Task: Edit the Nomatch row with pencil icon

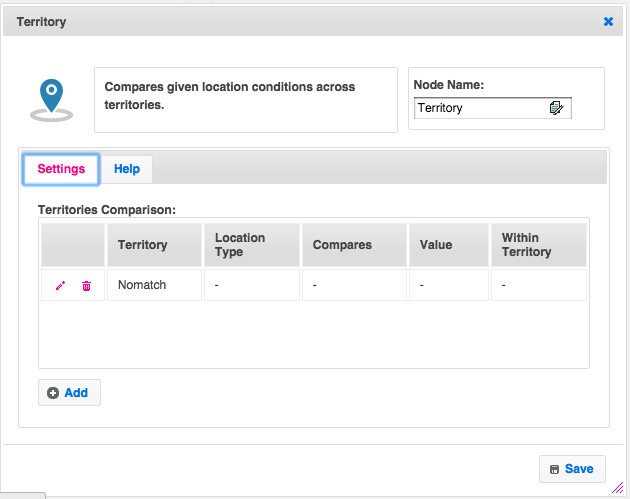Action: click(60, 286)
